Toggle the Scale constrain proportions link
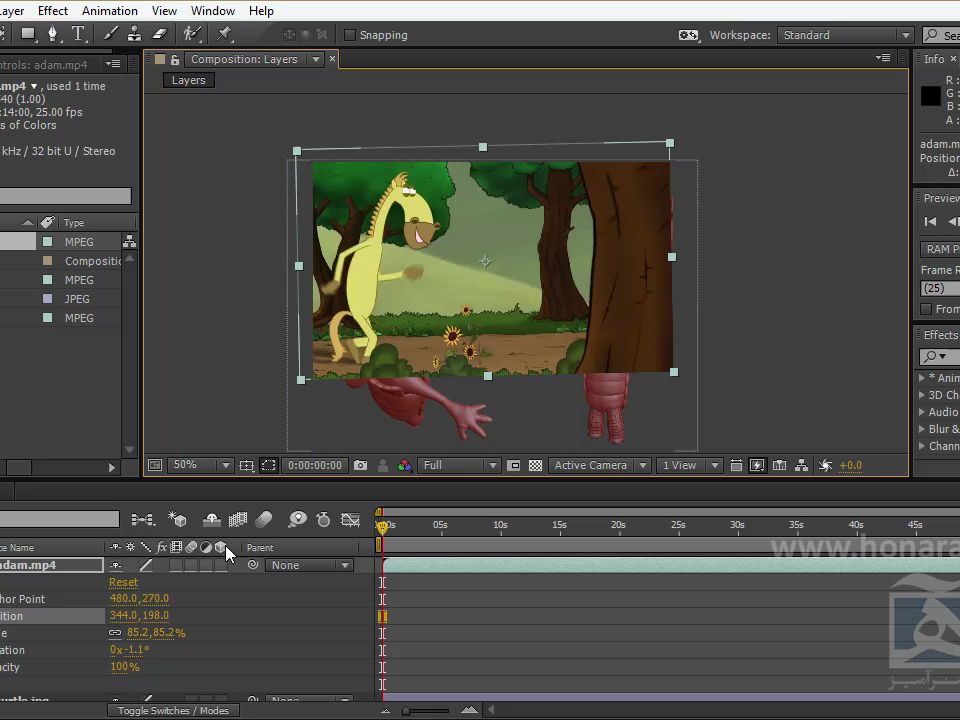 [x=115, y=632]
